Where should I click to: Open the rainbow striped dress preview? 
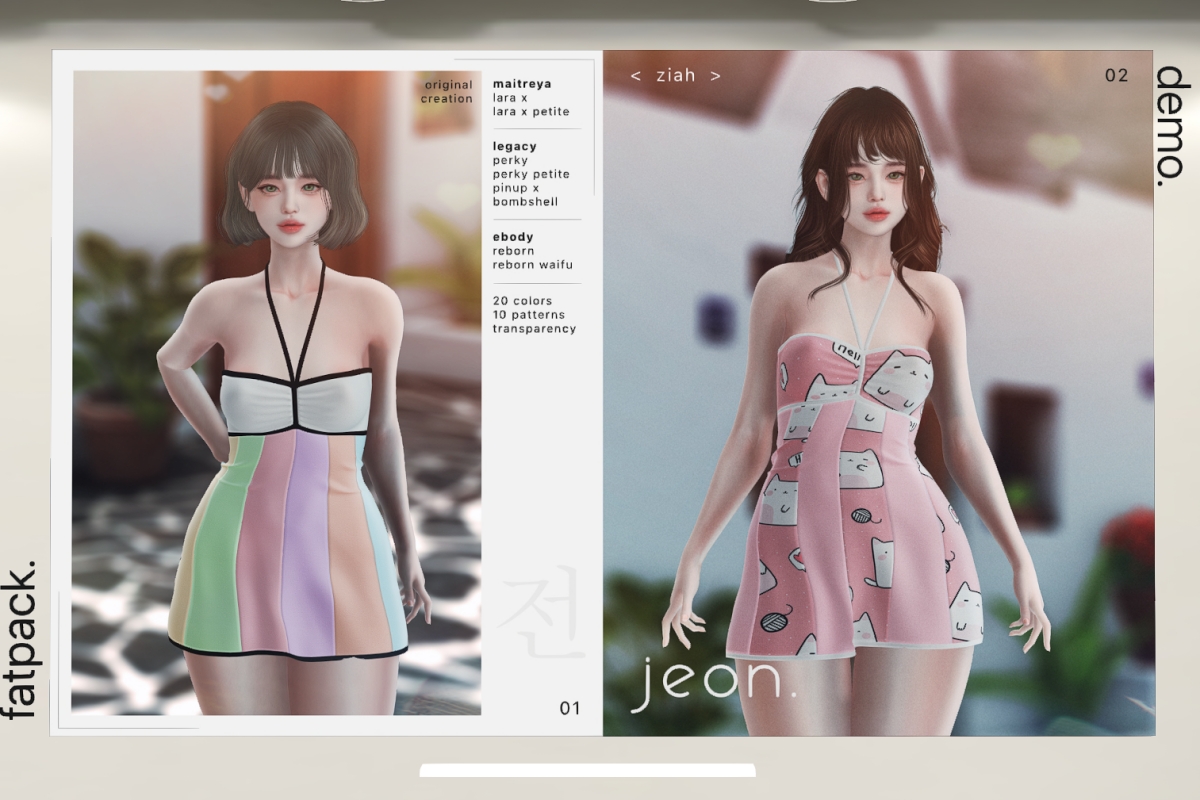277,392
